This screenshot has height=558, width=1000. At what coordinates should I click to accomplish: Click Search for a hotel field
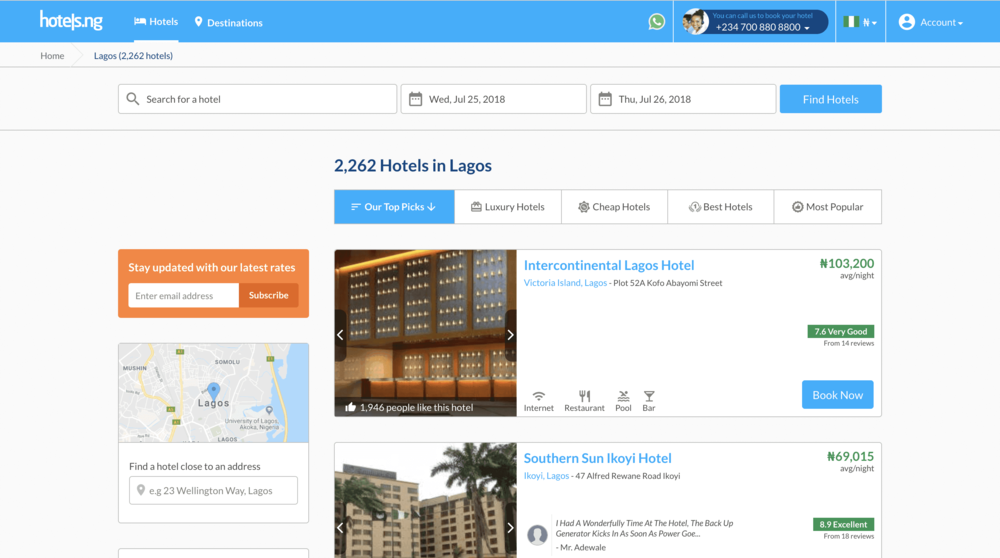point(257,99)
